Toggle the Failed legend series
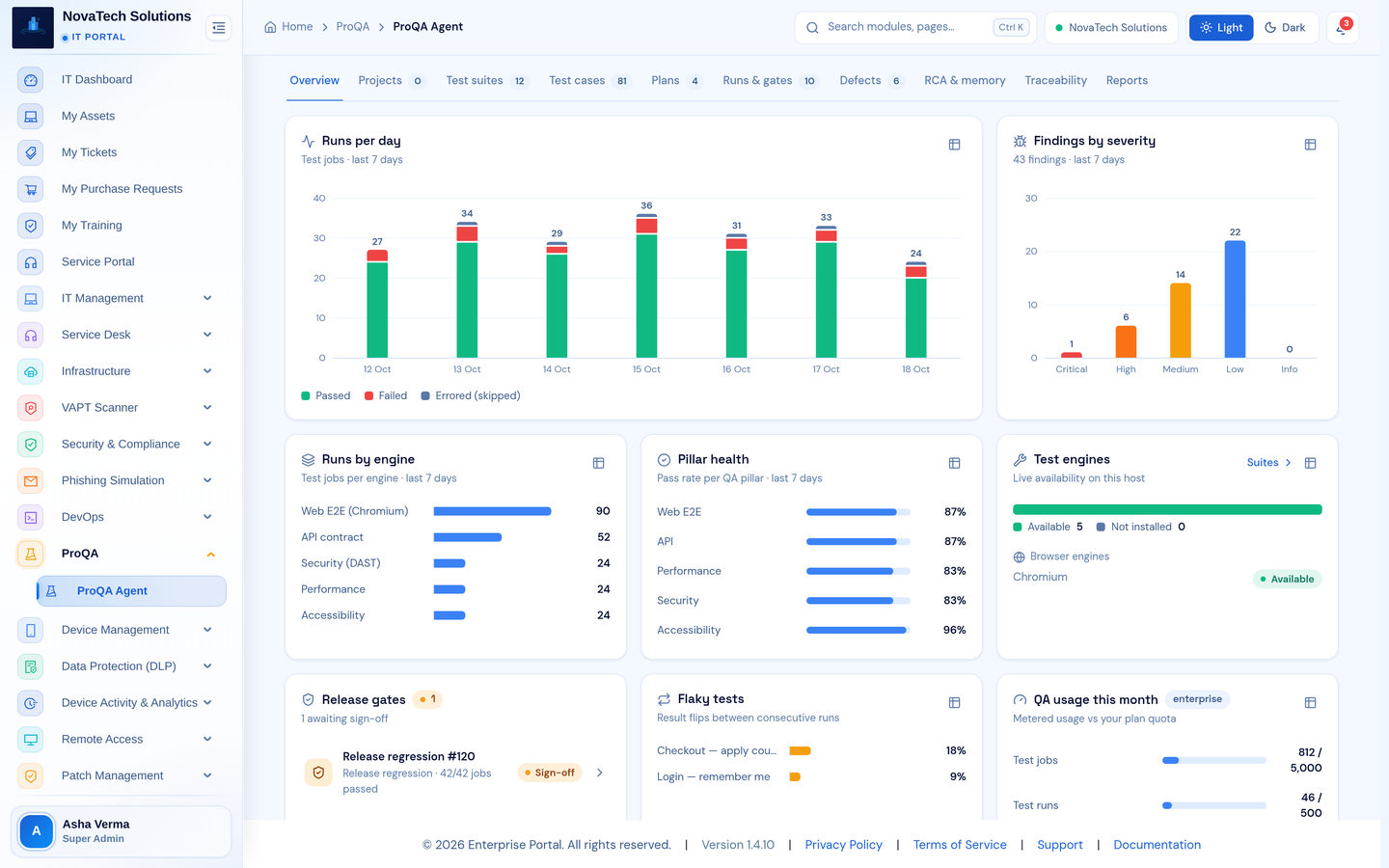Viewport: 1389px width, 868px height. click(x=386, y=395)
